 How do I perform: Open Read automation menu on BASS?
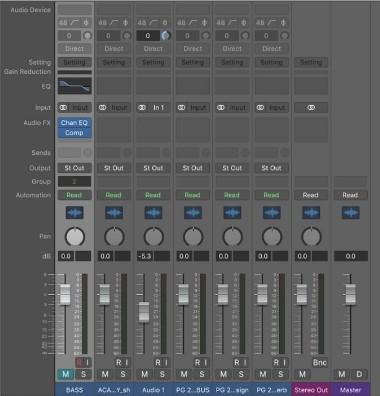click(x=74, y=195)
